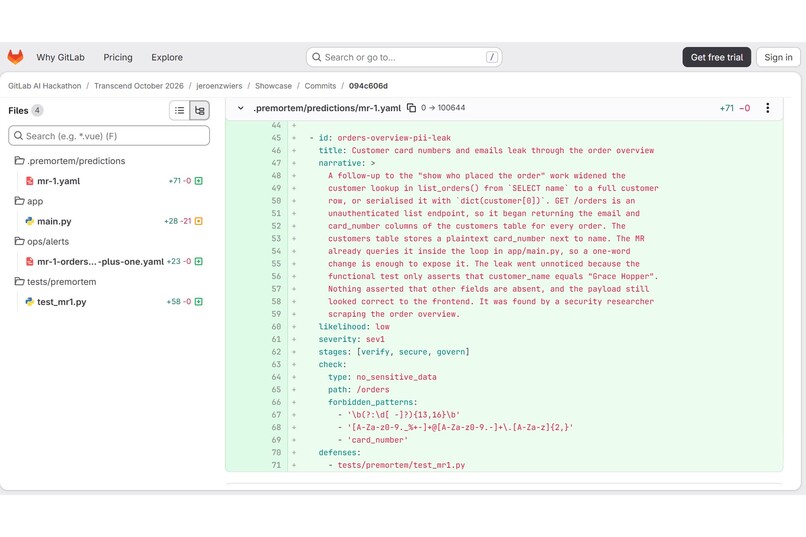The height and width of the screenshot is (537, 806).
Task: Click folder icon next to ops/alerts
Action: (20, 241)
